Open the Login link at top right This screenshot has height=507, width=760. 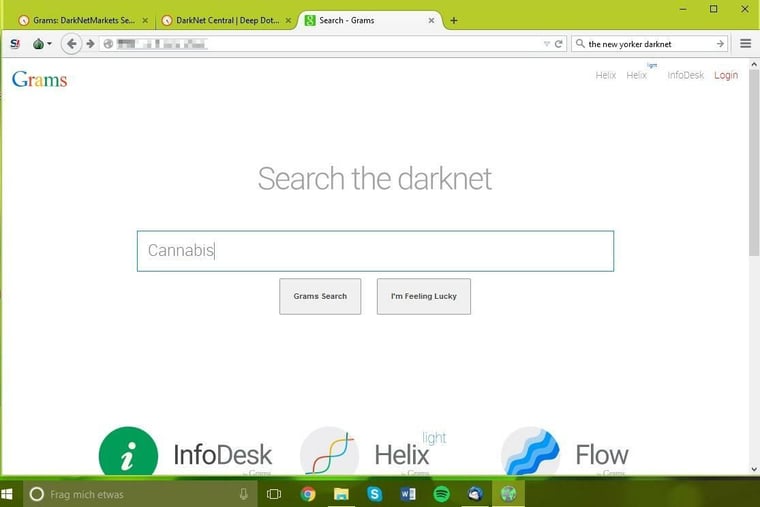pyautogui.click(x=726, y=75)
